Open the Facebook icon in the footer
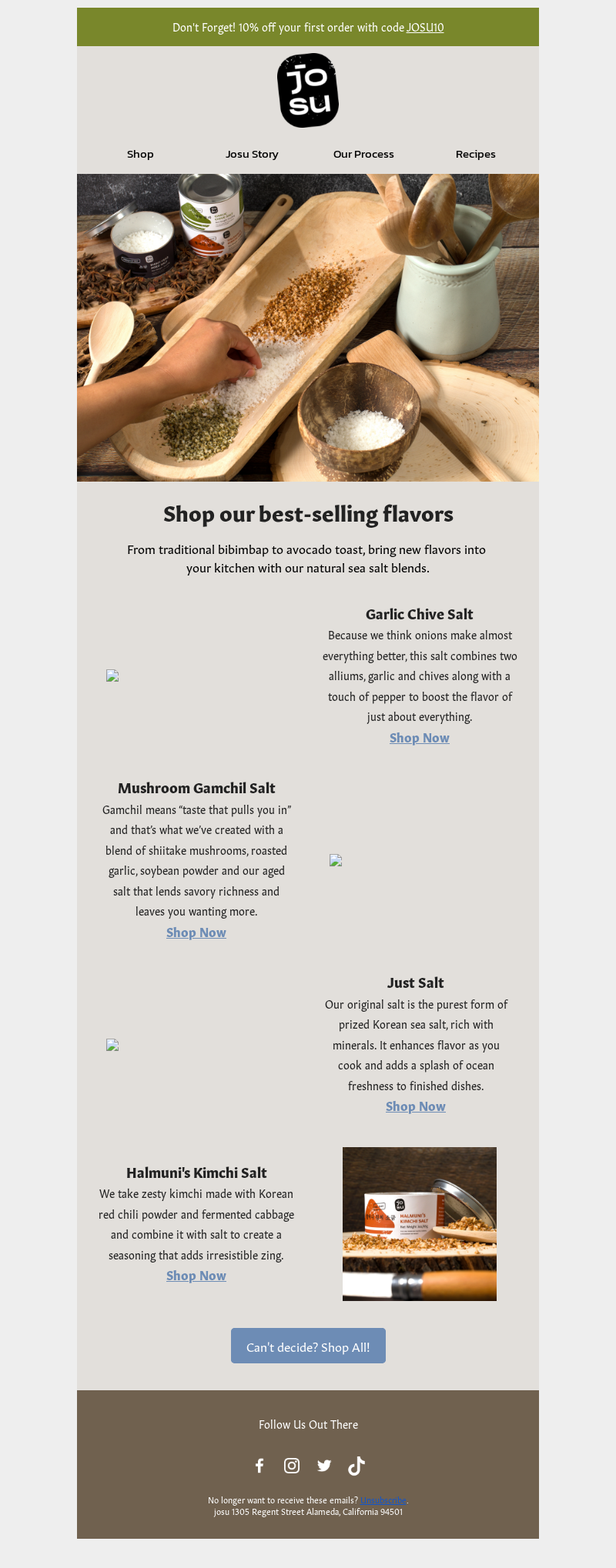The width and height of the screenshot is (616, 1568). click(259, 1466)
